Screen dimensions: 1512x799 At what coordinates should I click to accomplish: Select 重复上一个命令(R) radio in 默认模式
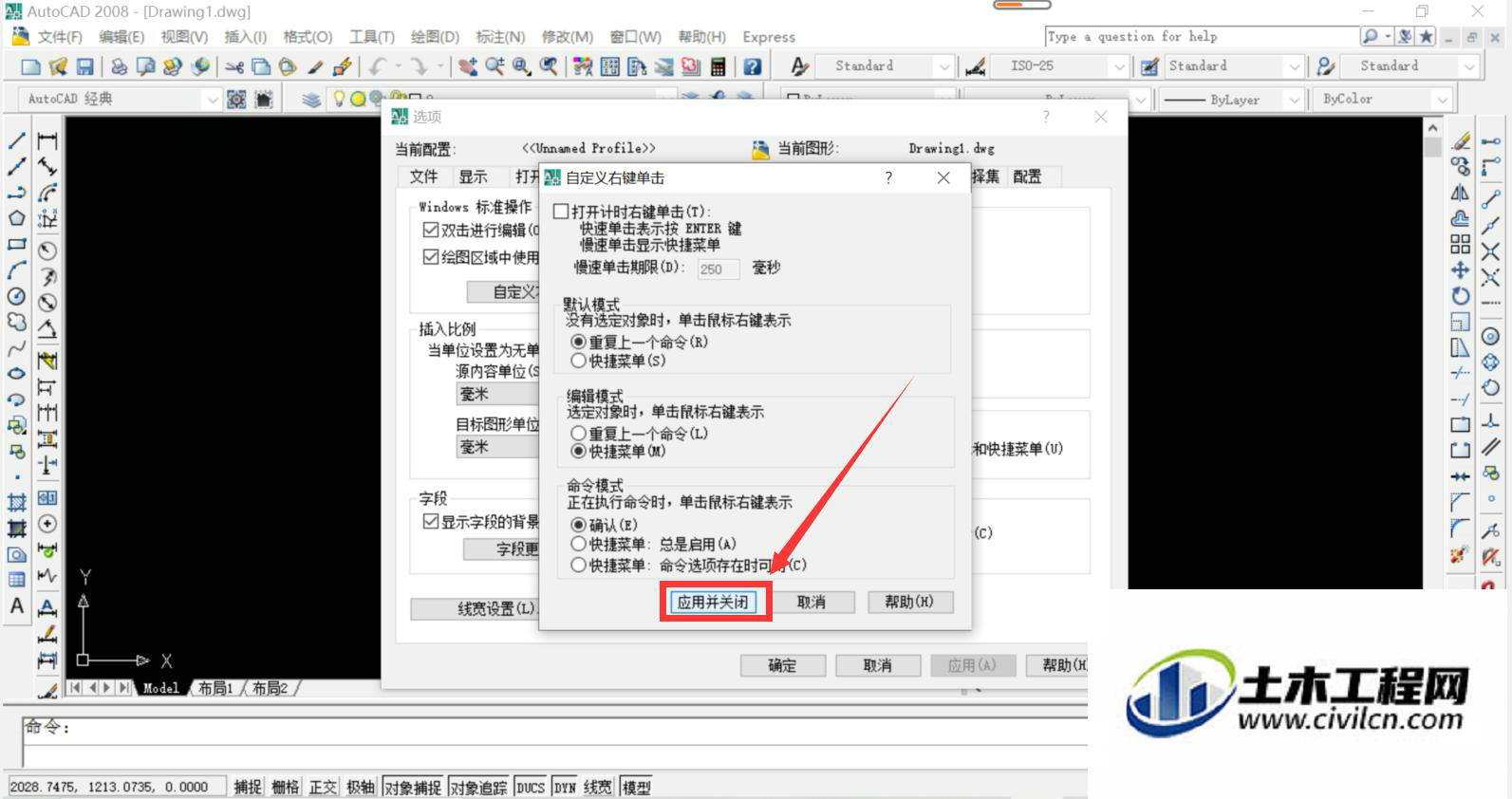pos(578,342)
